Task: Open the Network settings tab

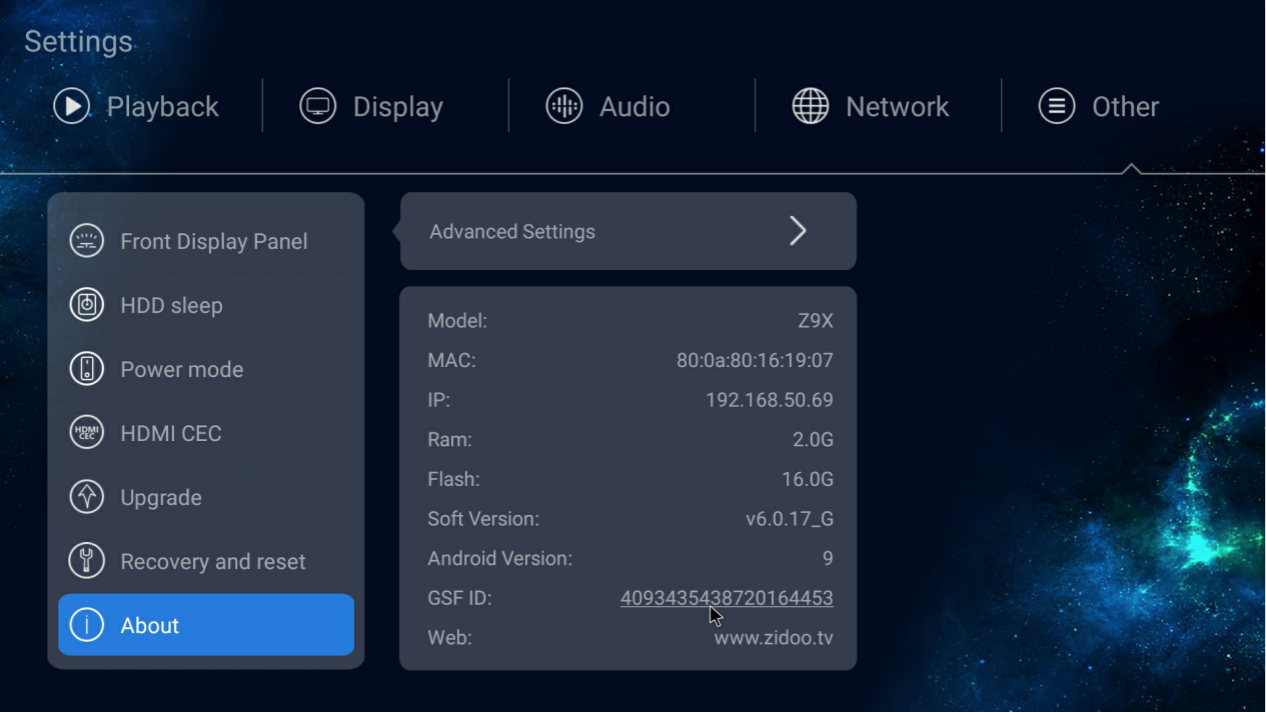Action: coord(896,107)
